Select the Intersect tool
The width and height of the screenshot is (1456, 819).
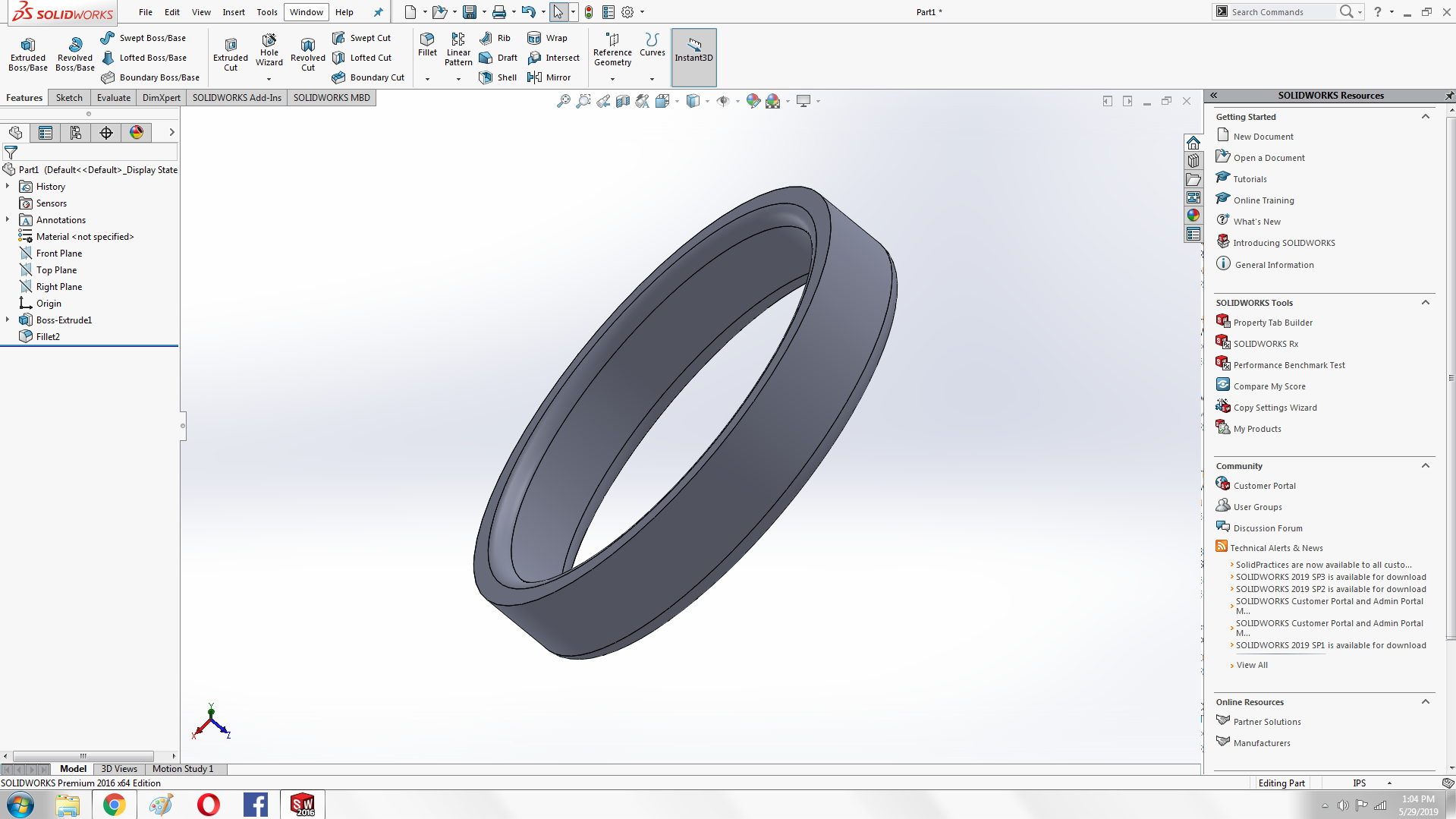pos(554,58)
